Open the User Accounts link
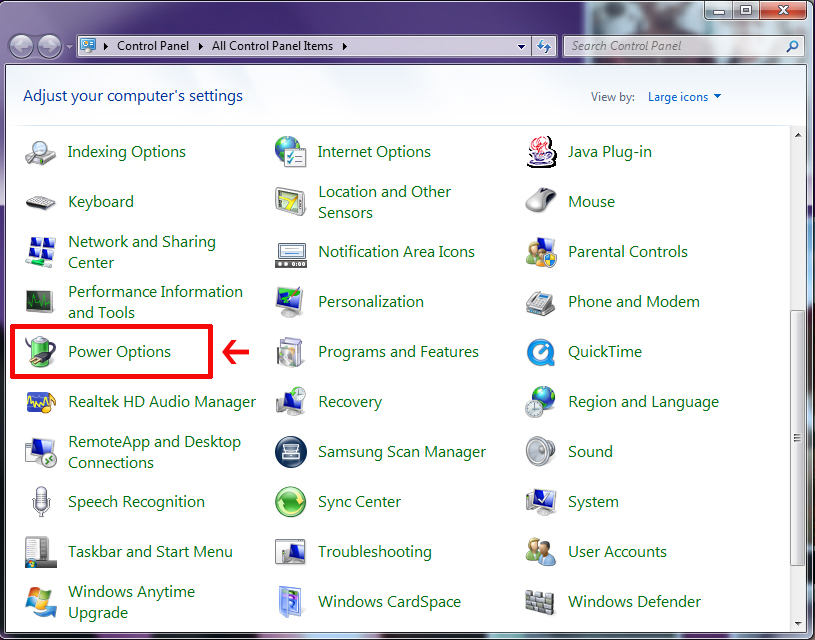 [x=617, y=552]
